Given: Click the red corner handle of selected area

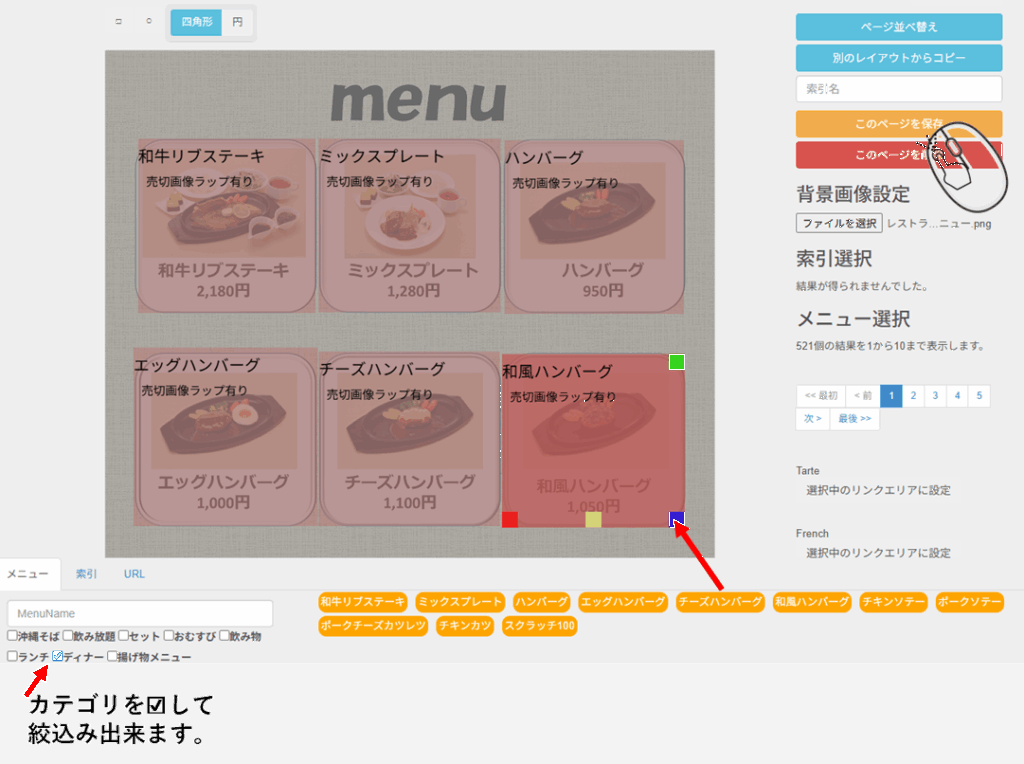Looking at the screenshot, I should click(x=510, y=519).
